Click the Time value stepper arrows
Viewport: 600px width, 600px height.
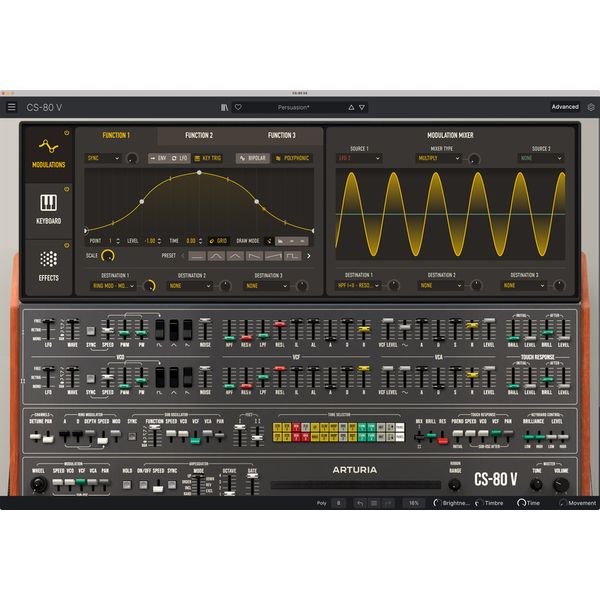coord(200,241)
